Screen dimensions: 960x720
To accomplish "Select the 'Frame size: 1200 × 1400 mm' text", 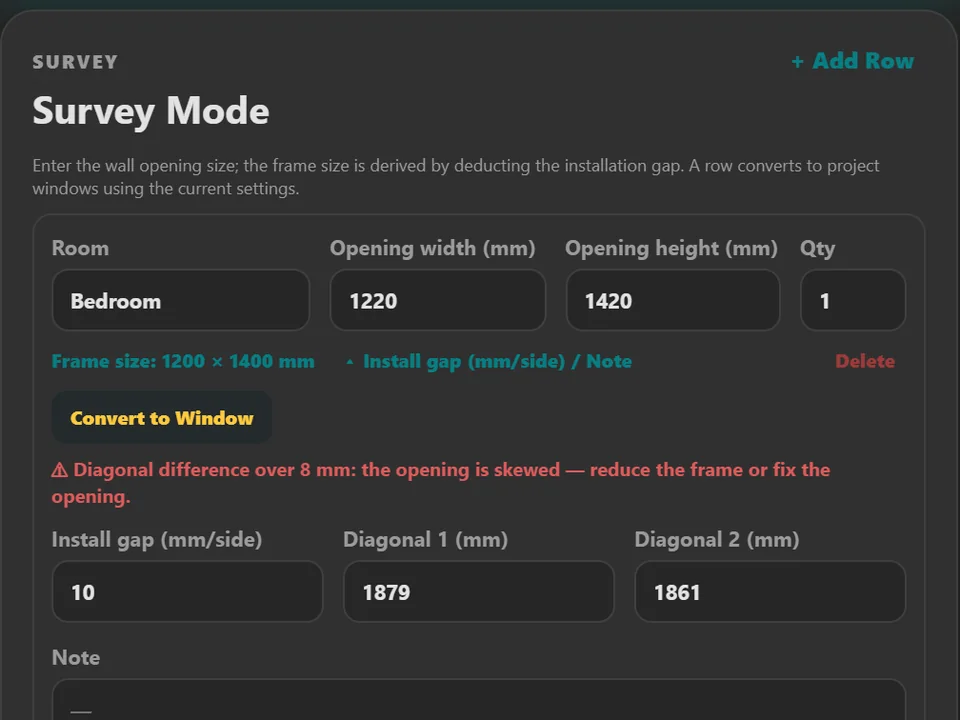I will click(183, 361).
